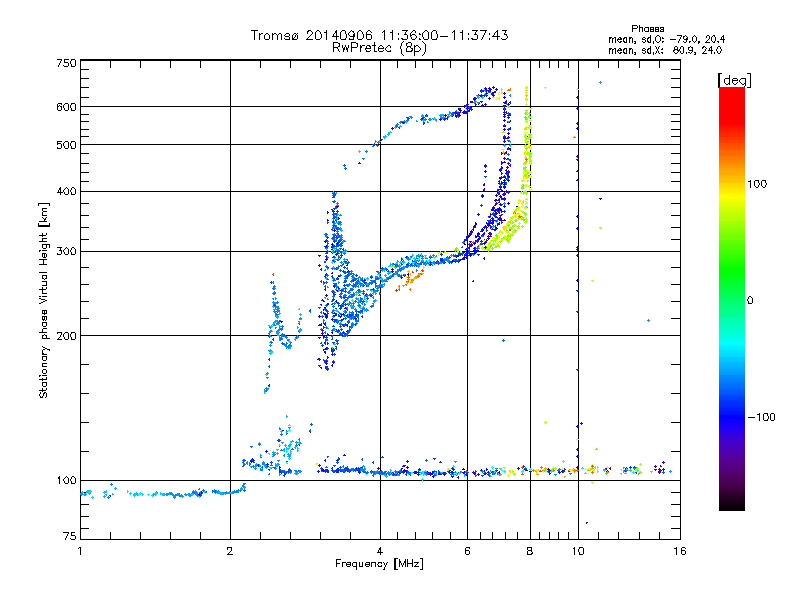Click the '500' y-axis tick label
800x600 pixels.
66,145
